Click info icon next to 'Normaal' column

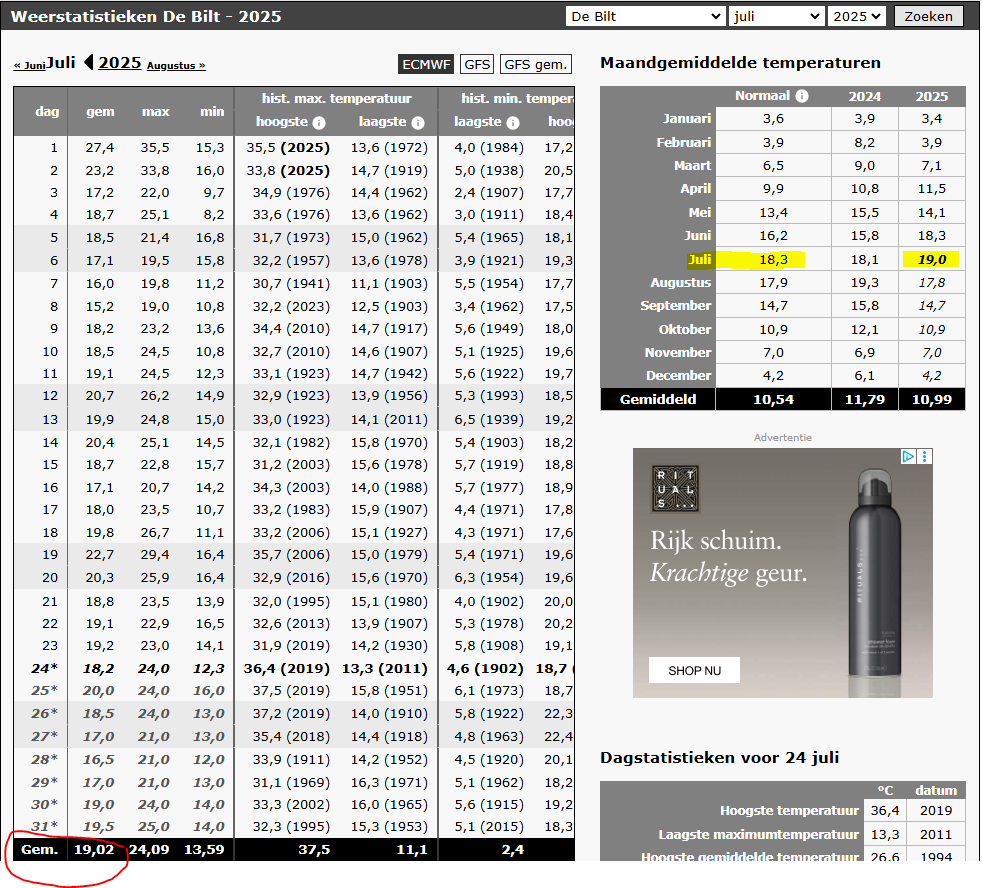pos(802,97)
